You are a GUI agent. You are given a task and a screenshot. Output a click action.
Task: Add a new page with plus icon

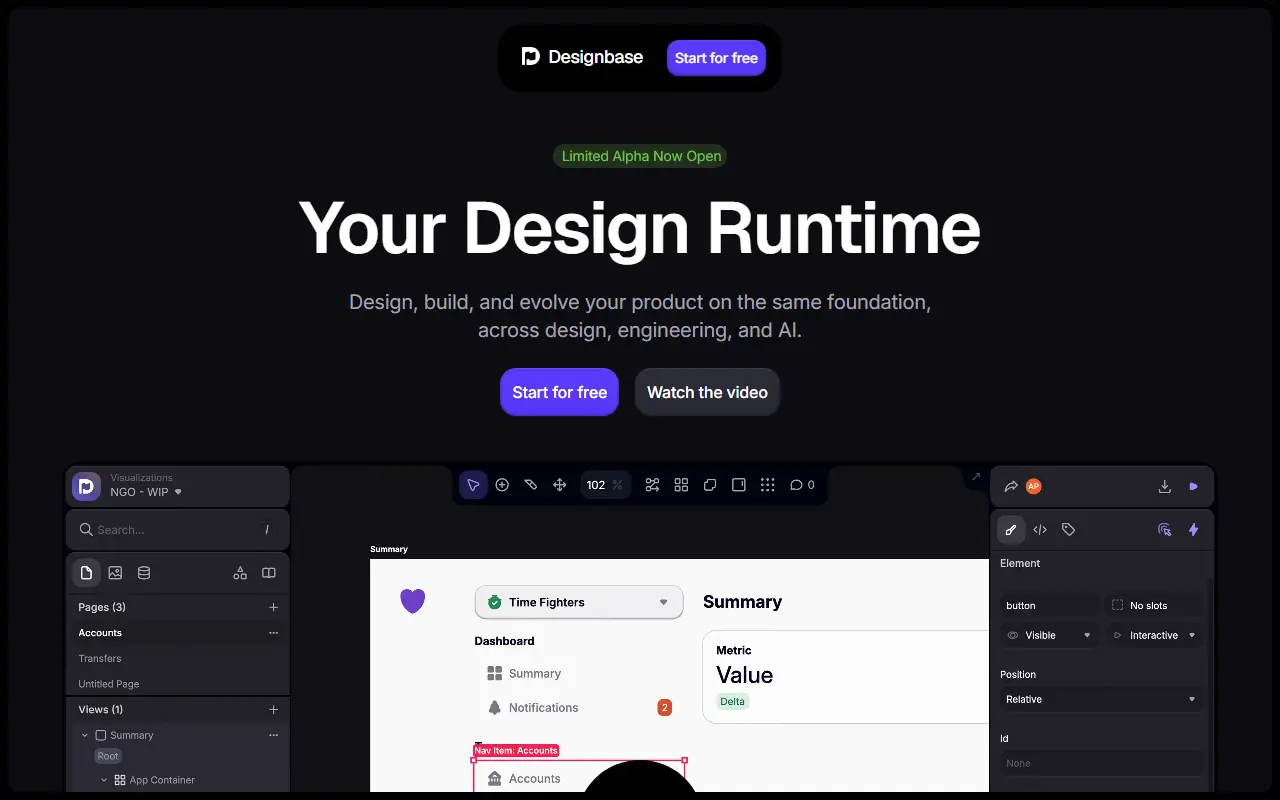tap(274, 607)
